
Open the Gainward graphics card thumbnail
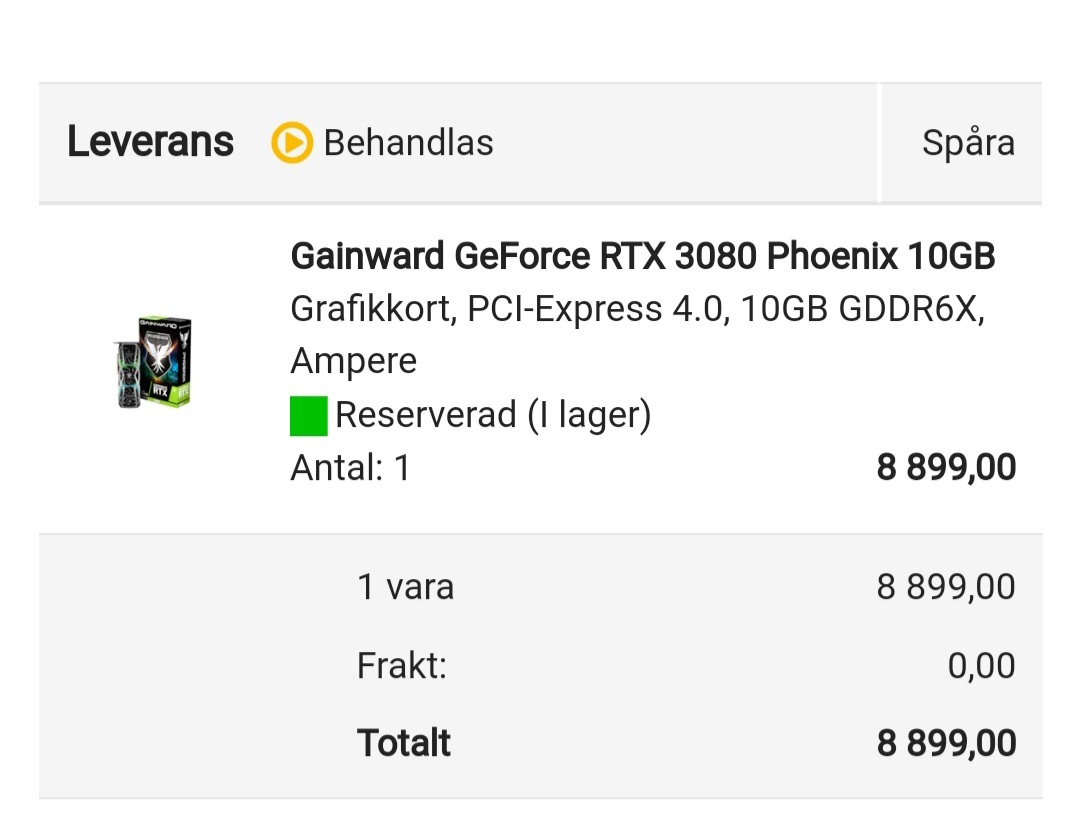[152, 361]
